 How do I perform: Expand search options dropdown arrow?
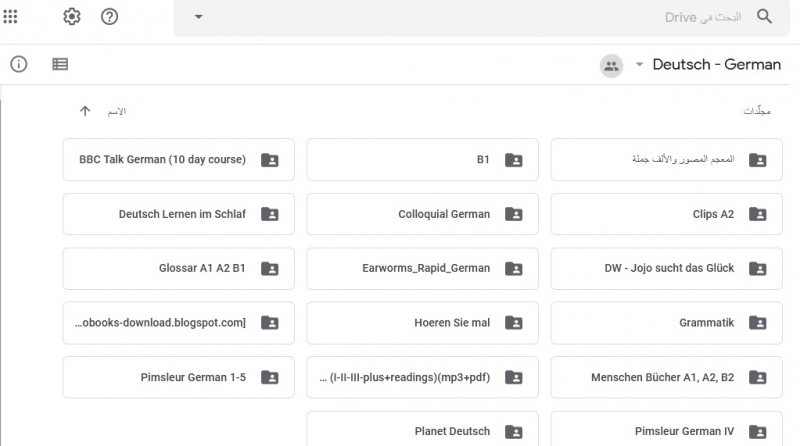point(198,17)
